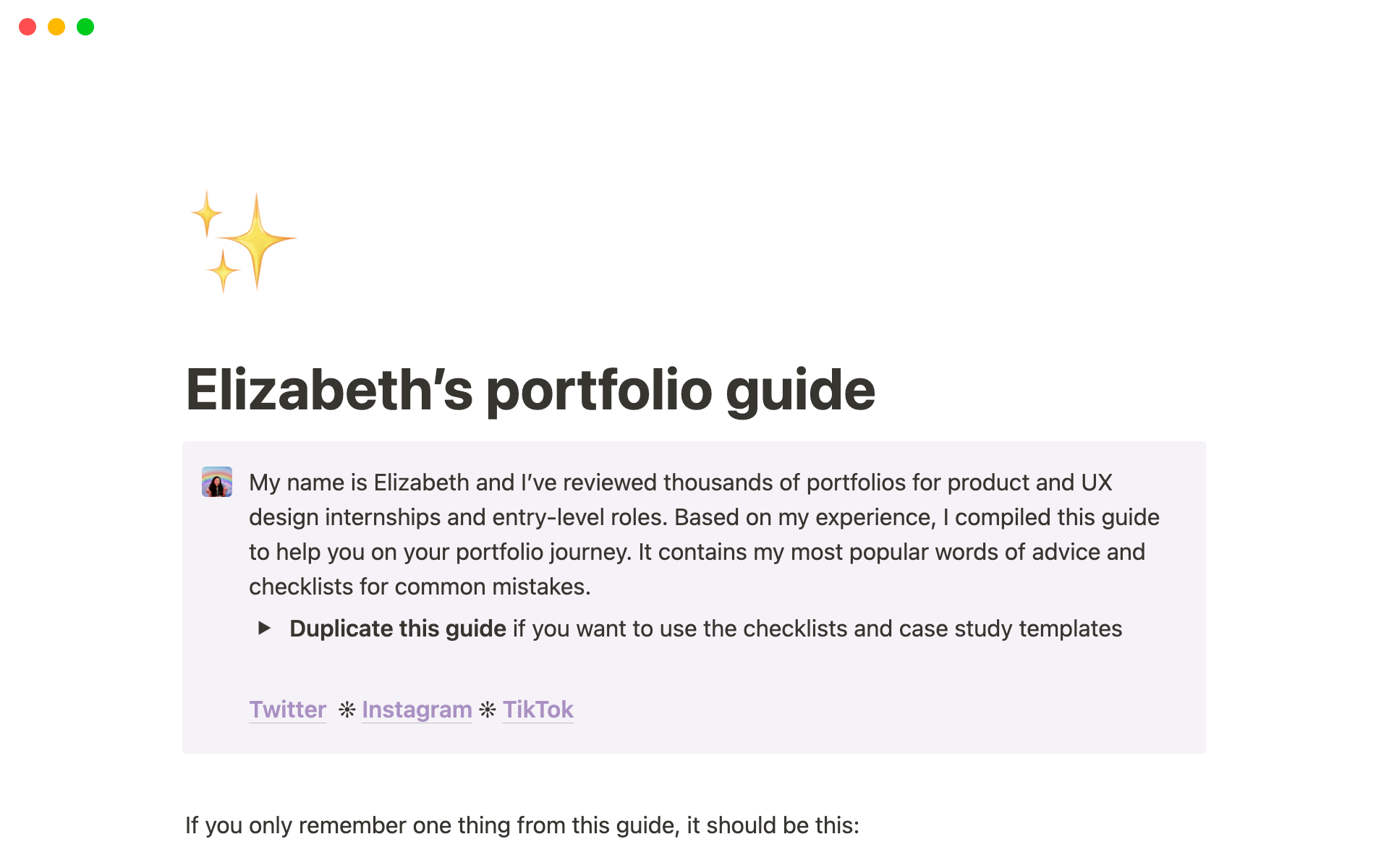Click the large sparkles cover emoji above the title

tap(242, 239)
